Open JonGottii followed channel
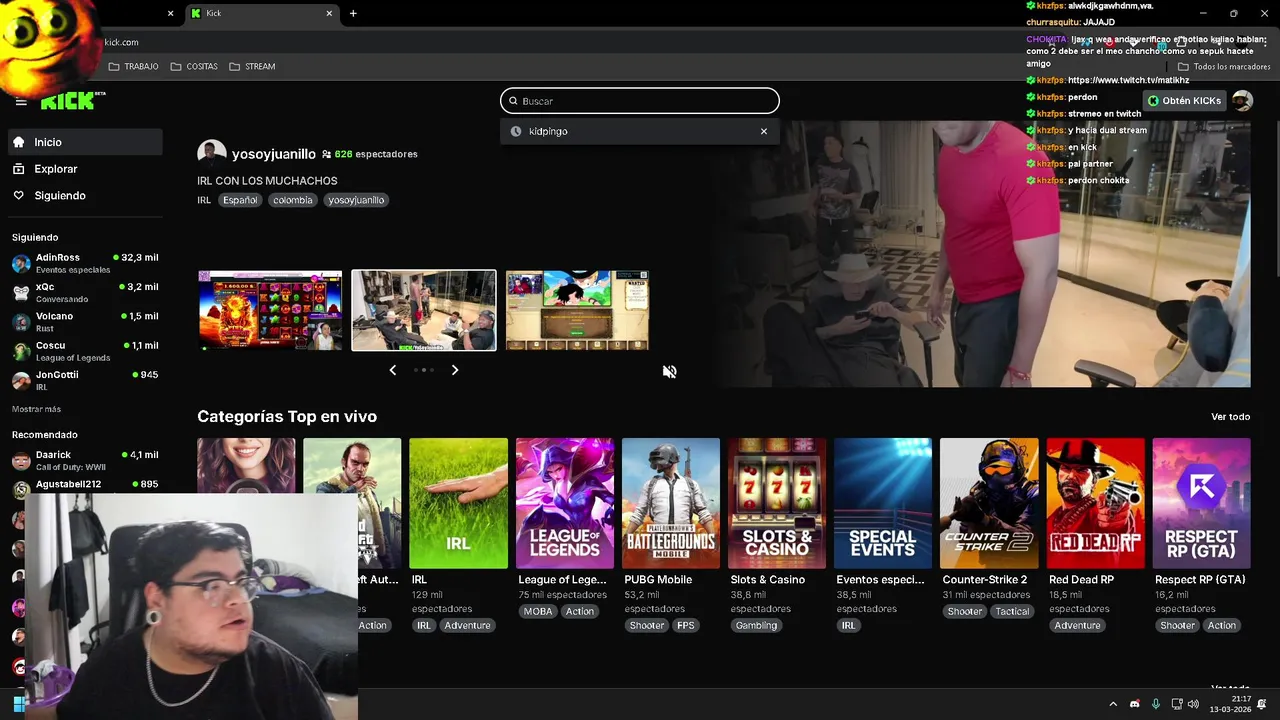Viewport: 1280px width, 720px height. [x=85, y=380]
